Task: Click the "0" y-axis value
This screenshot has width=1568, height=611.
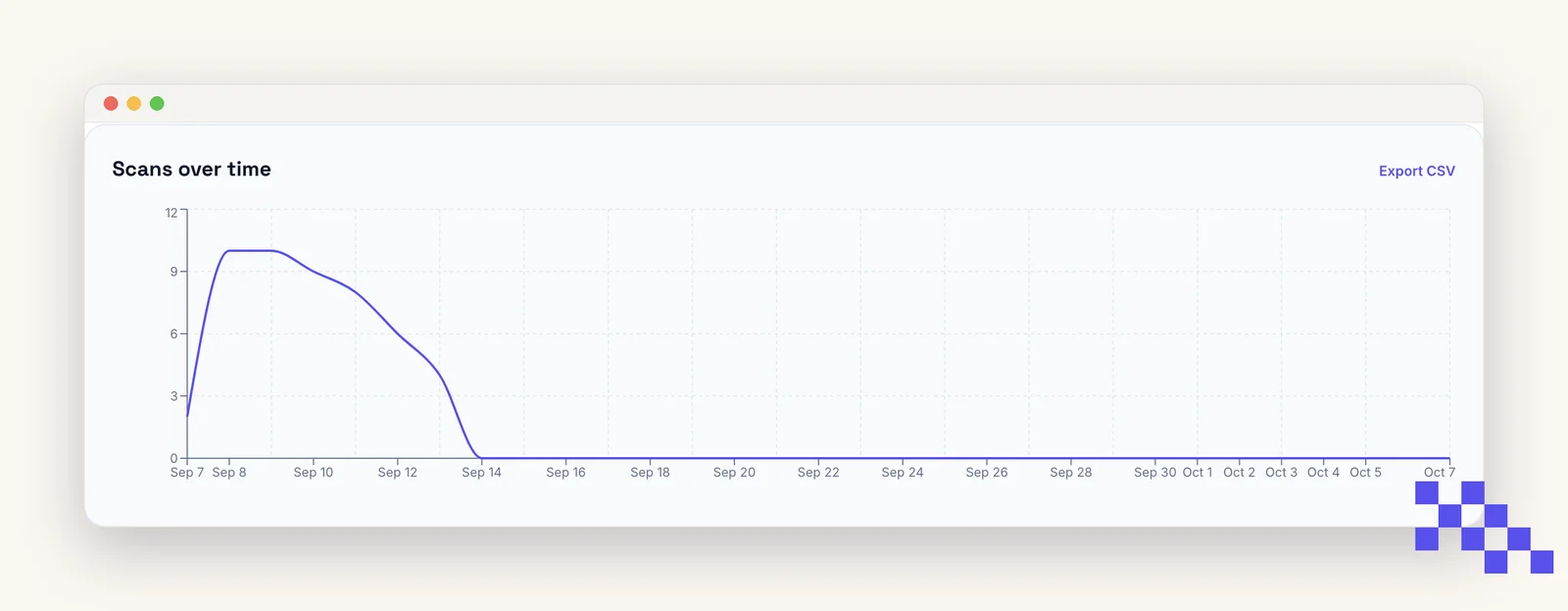Action: tap(174, 458)
